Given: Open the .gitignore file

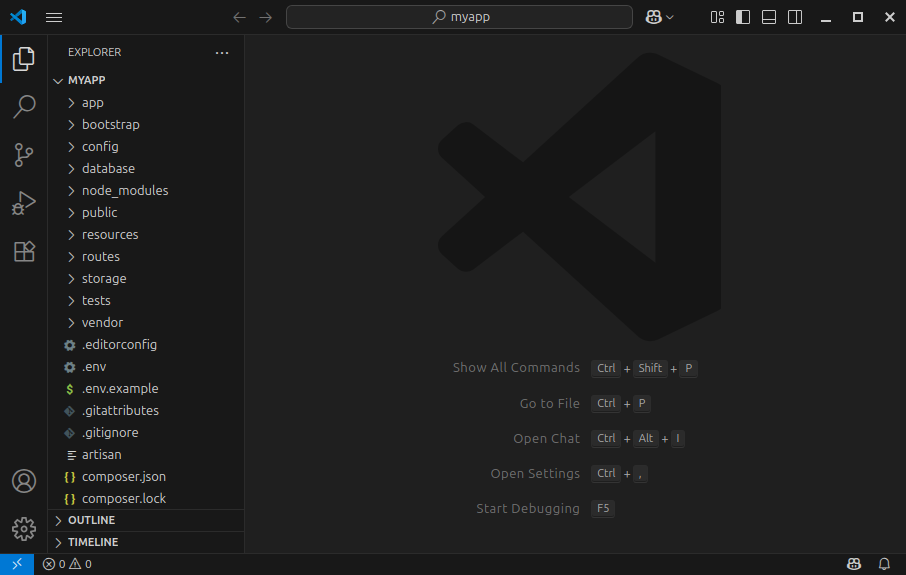Looking at the screenshot, I should (x=146, y=433).
